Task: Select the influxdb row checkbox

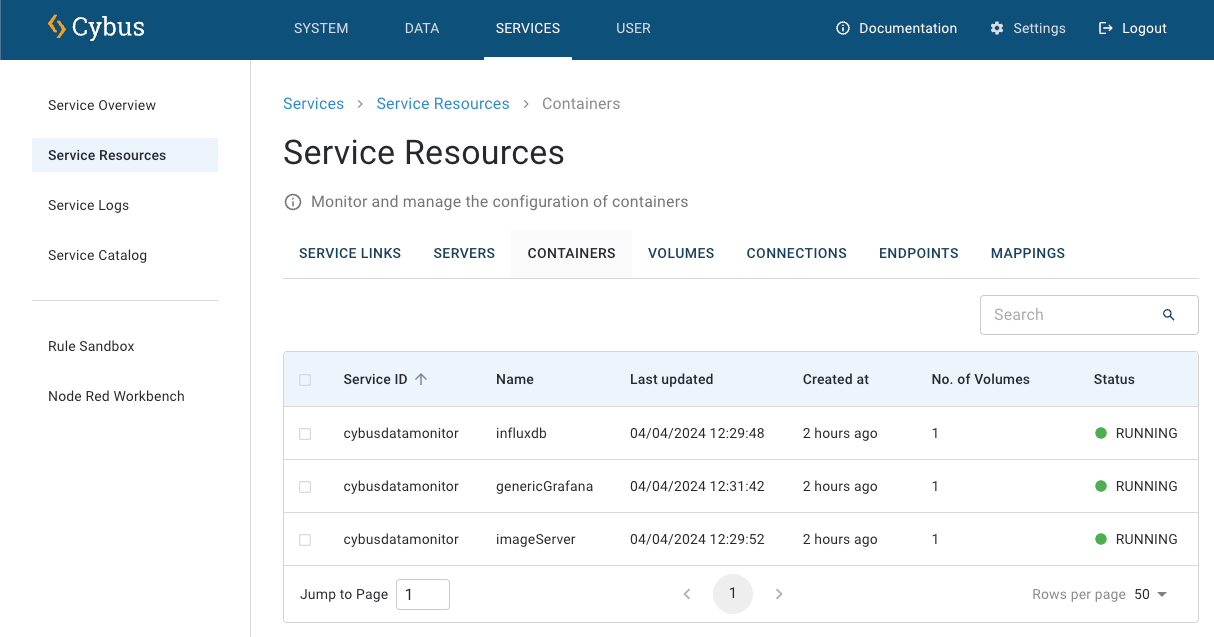Action: 305,434
